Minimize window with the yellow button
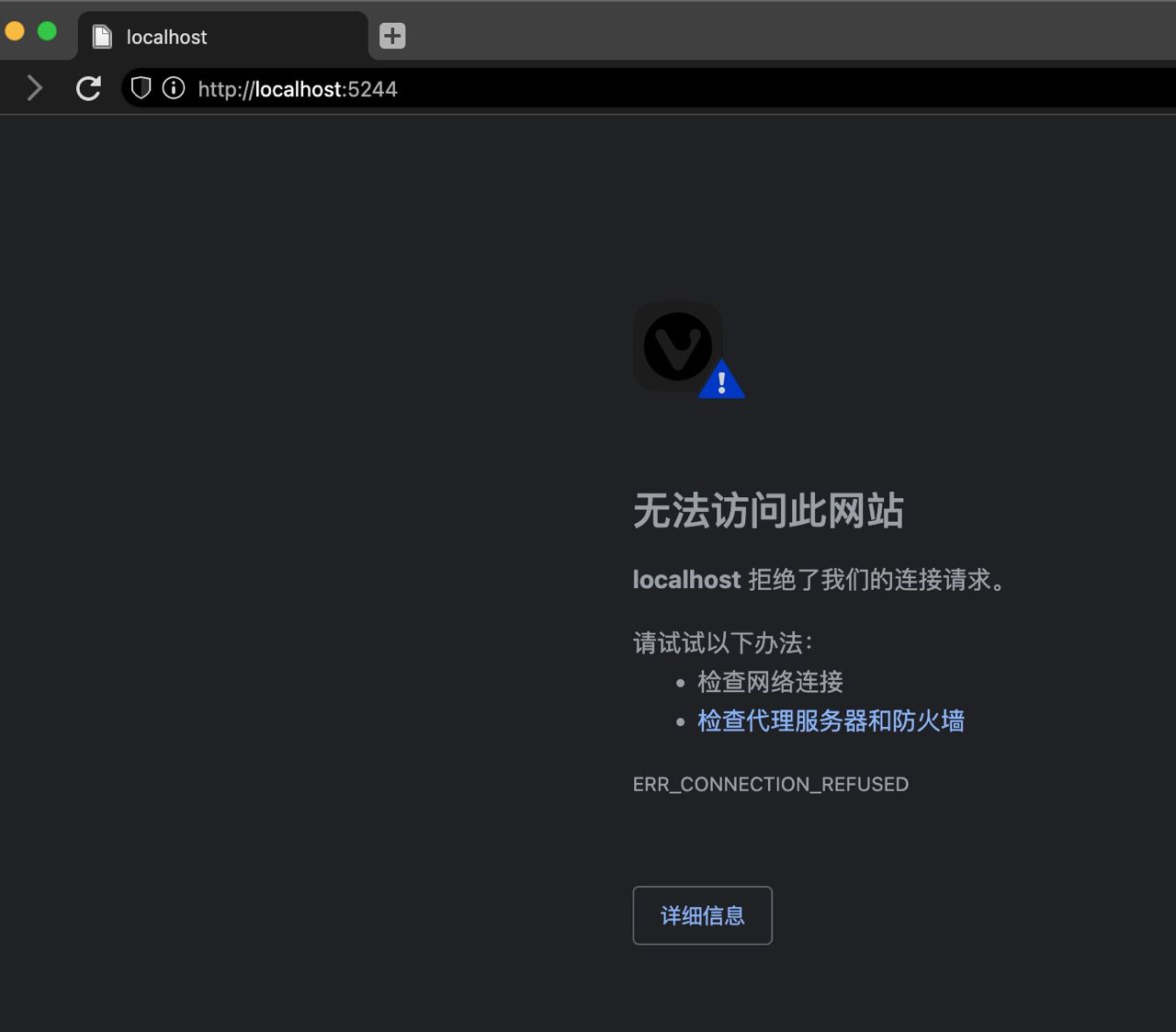The image size is (1176, 1032). [x=15, y=32]
